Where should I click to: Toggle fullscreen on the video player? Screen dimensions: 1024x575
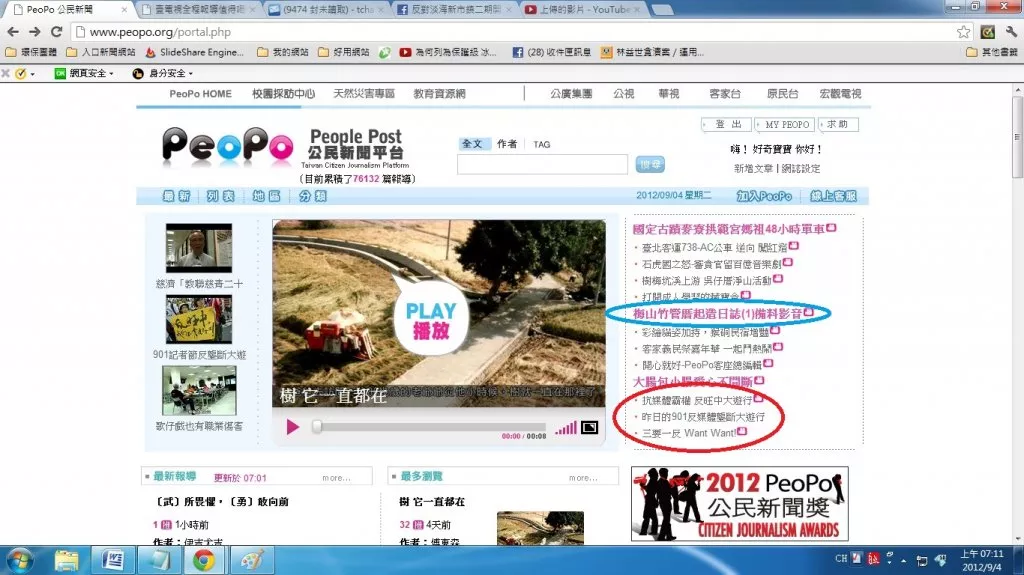tap(589, 427)
